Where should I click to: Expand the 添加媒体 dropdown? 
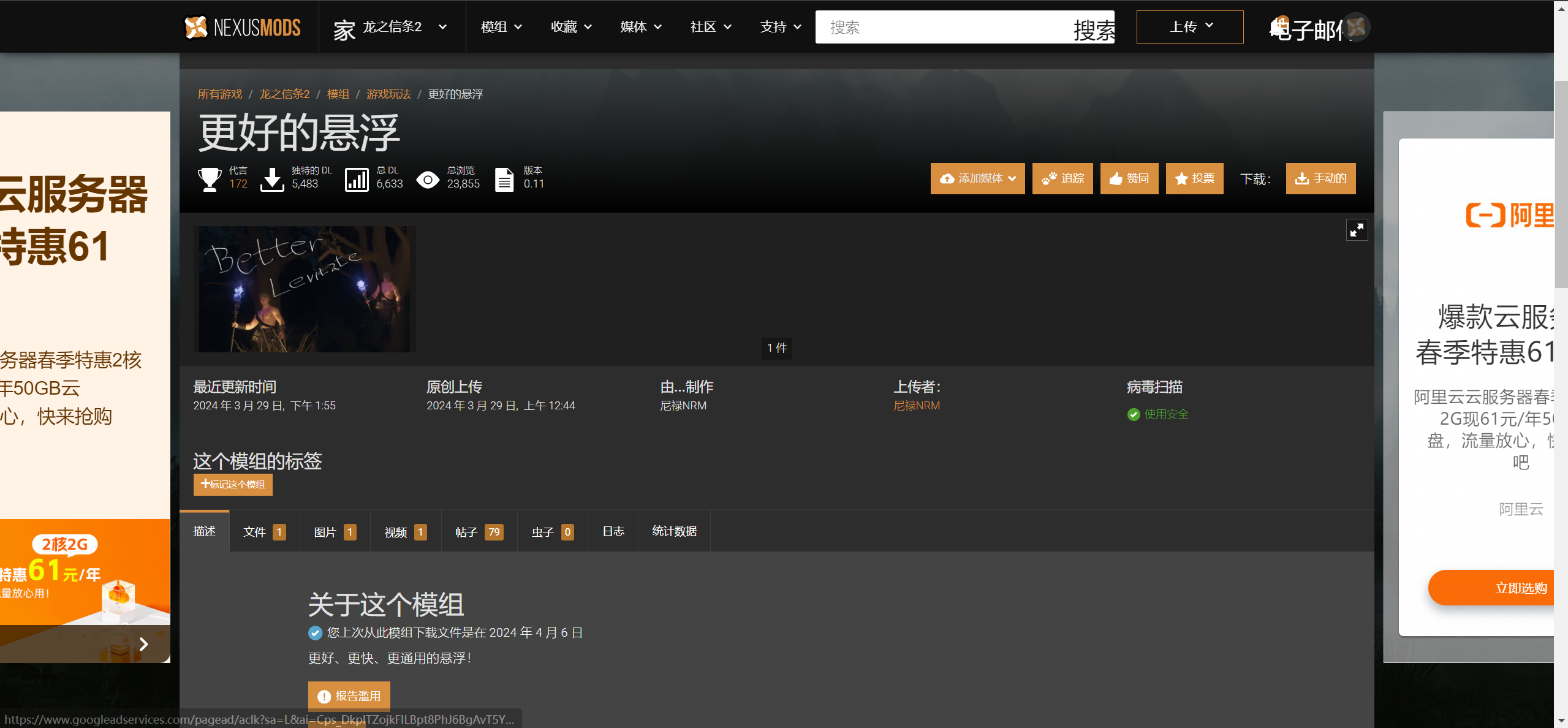pos(977,178)
